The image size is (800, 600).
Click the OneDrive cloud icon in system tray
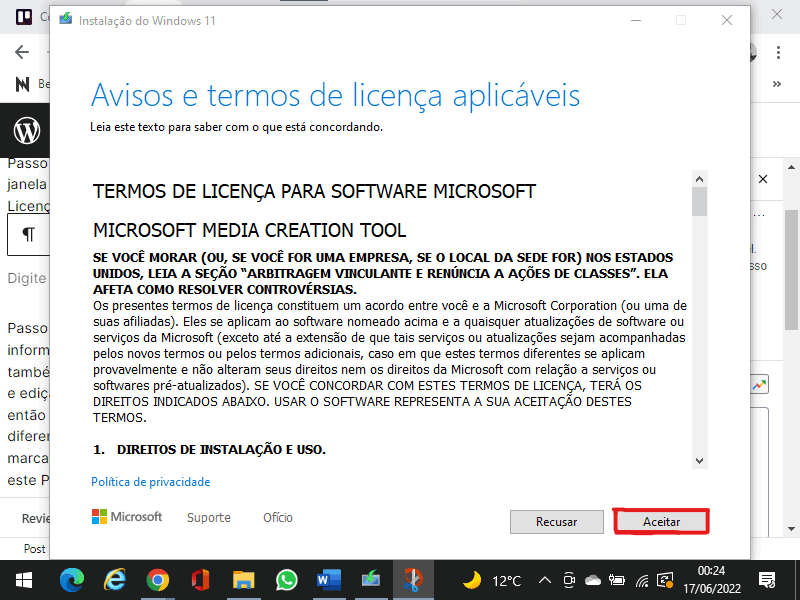click(593, 580)
